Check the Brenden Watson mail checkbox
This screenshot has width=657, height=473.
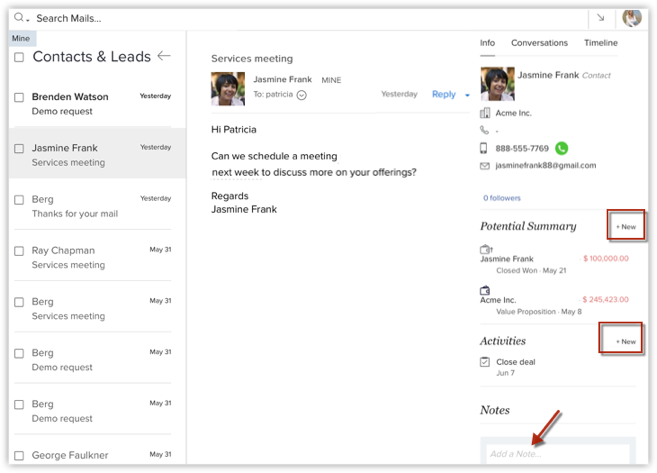click(19, 98)
